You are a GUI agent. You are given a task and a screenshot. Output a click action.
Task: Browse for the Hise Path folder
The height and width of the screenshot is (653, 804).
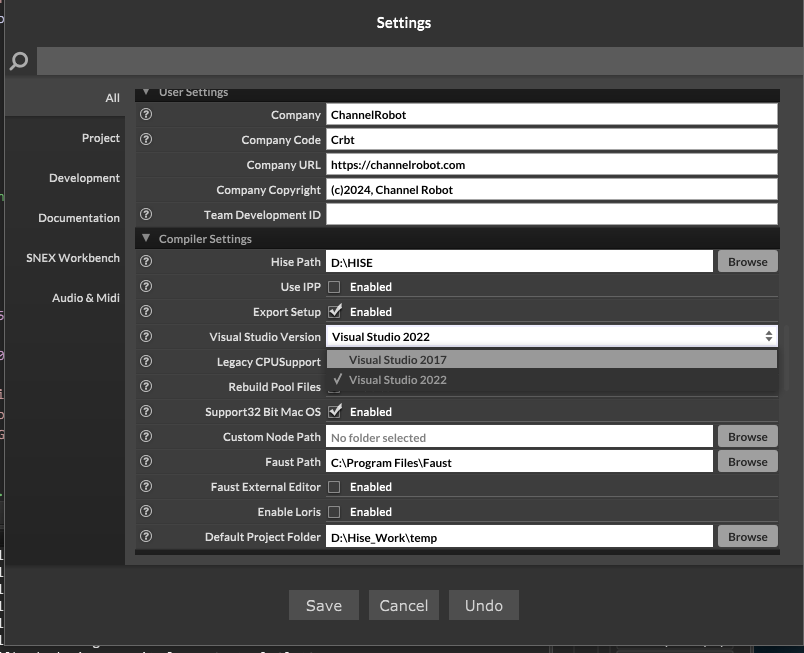tap(747, 262)
